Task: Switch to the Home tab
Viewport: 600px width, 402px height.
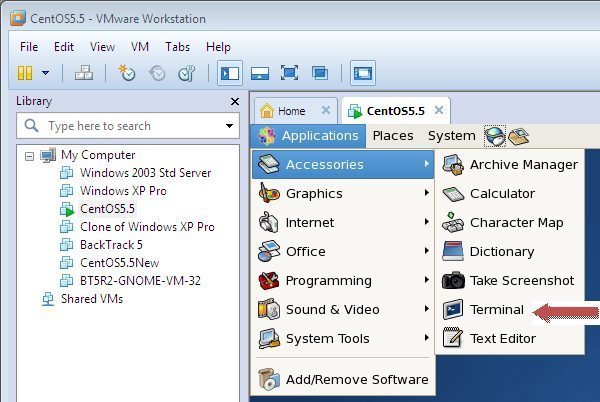Action: click(x=291, y=111)
